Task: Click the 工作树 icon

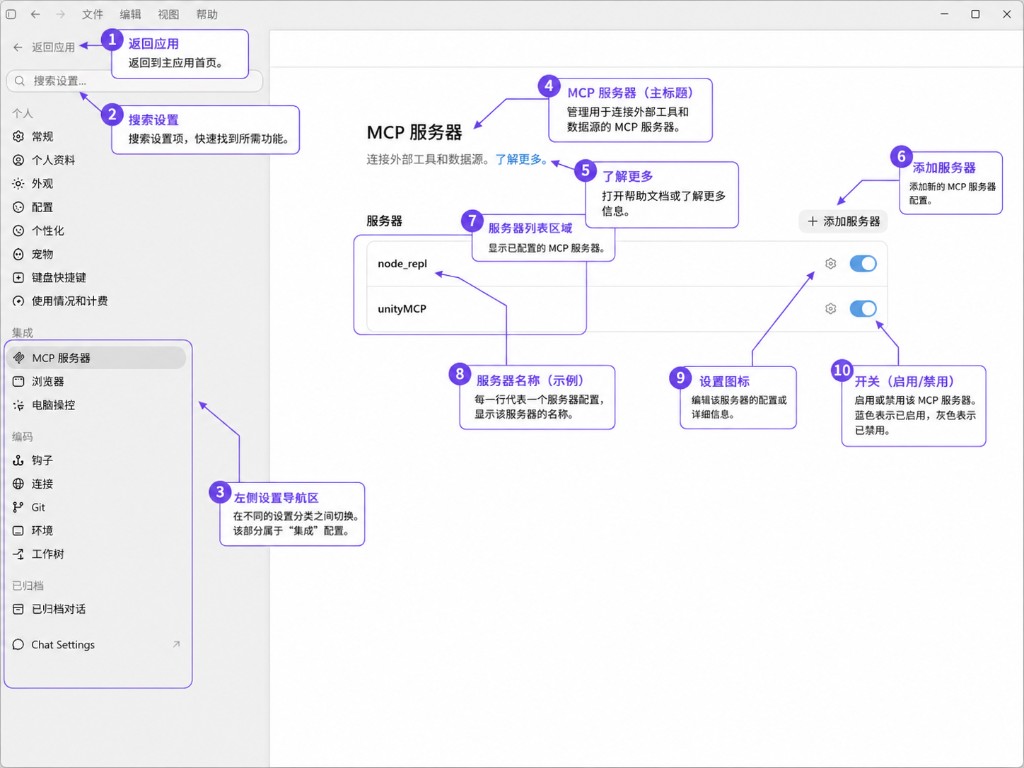Action: 18,554
